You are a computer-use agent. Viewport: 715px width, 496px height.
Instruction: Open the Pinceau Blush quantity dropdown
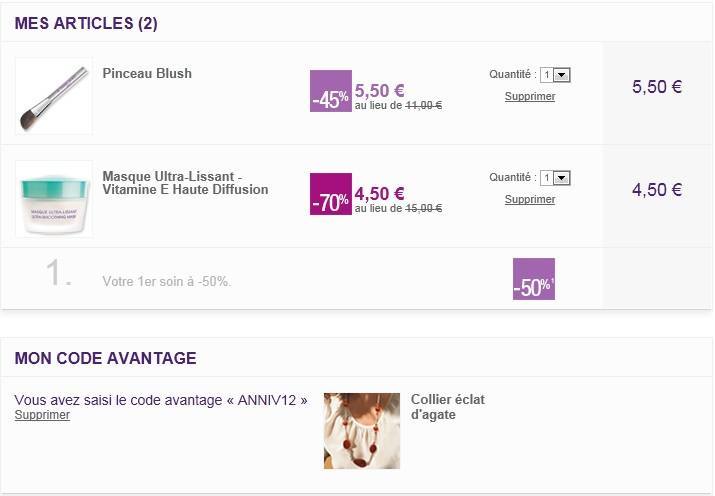(x=555, y=75)
